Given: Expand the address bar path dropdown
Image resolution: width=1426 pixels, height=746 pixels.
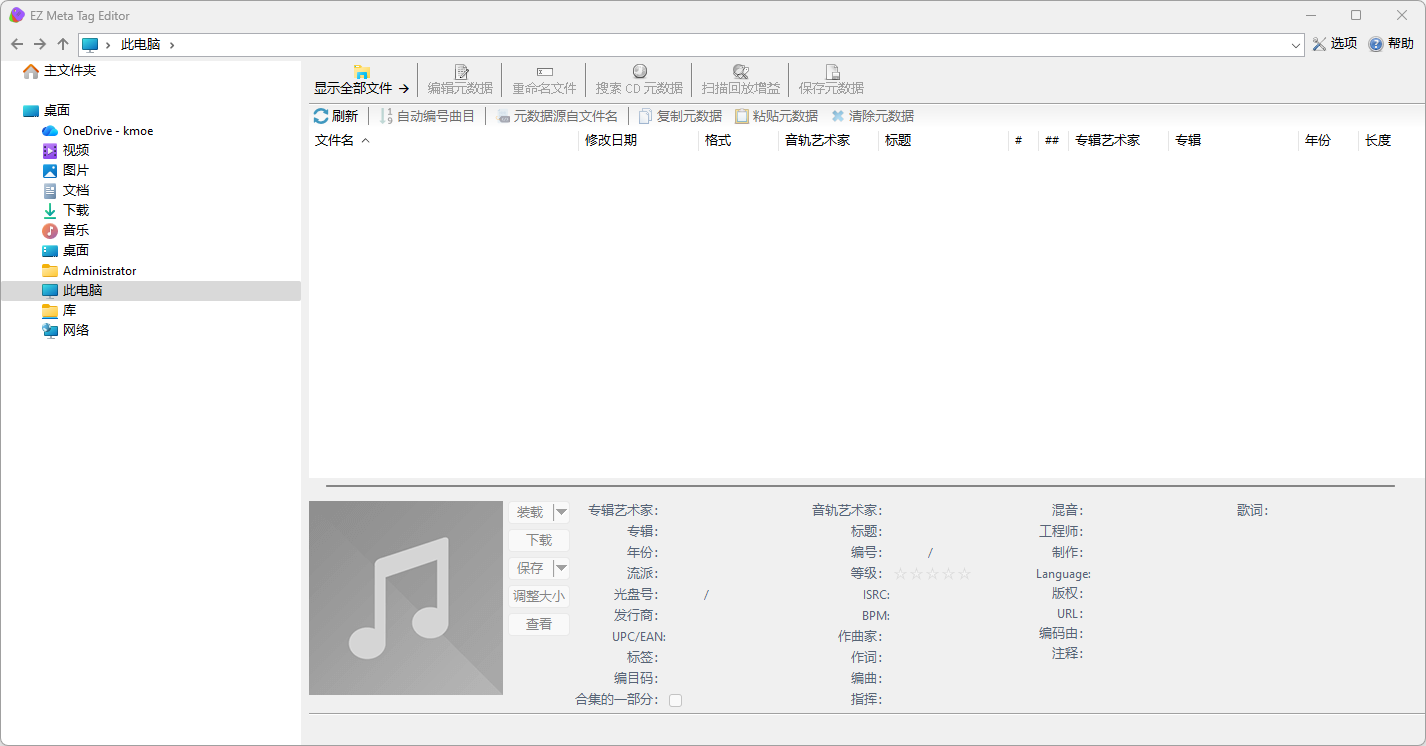Looking at the screenshot, I should point(1295,45).
